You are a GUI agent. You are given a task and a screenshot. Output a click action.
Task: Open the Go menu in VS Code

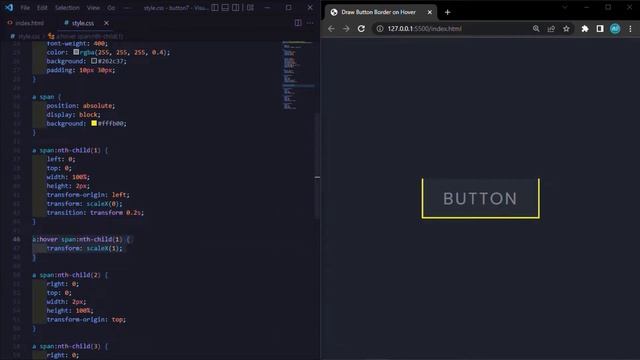tap(111, 8)
